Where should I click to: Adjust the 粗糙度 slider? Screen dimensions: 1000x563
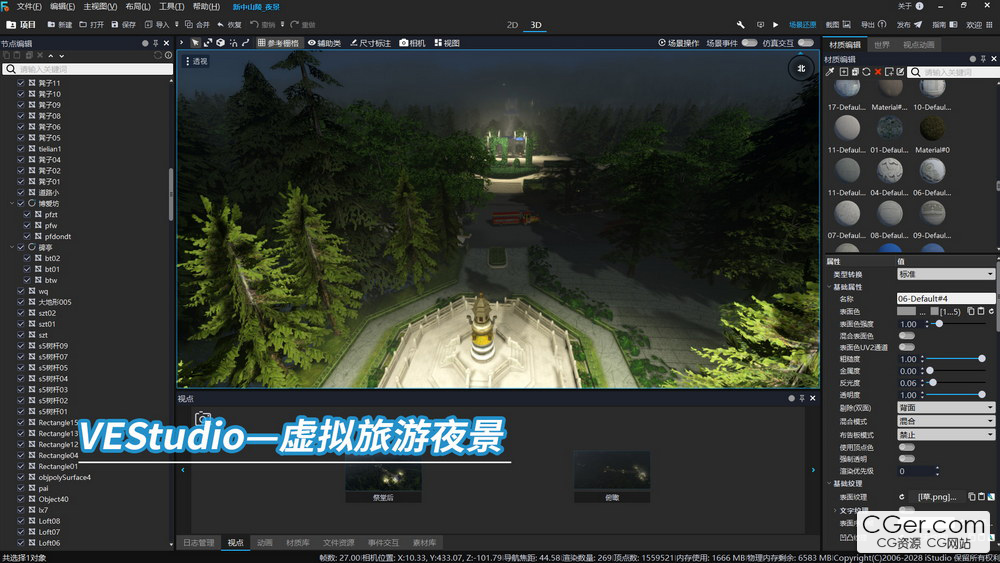pos(955,359)
